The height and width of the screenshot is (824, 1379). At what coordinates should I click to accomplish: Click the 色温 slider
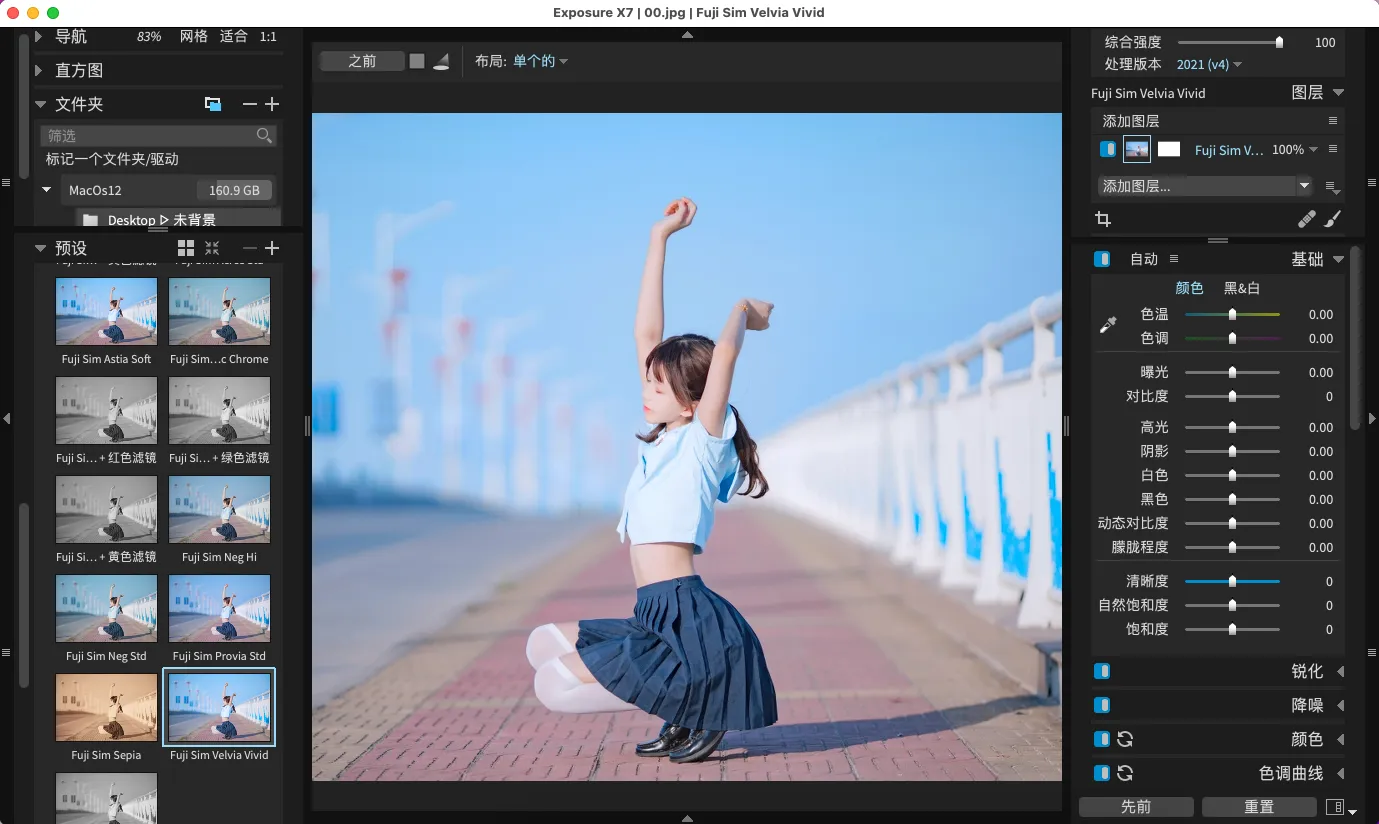click(1232, 314)
